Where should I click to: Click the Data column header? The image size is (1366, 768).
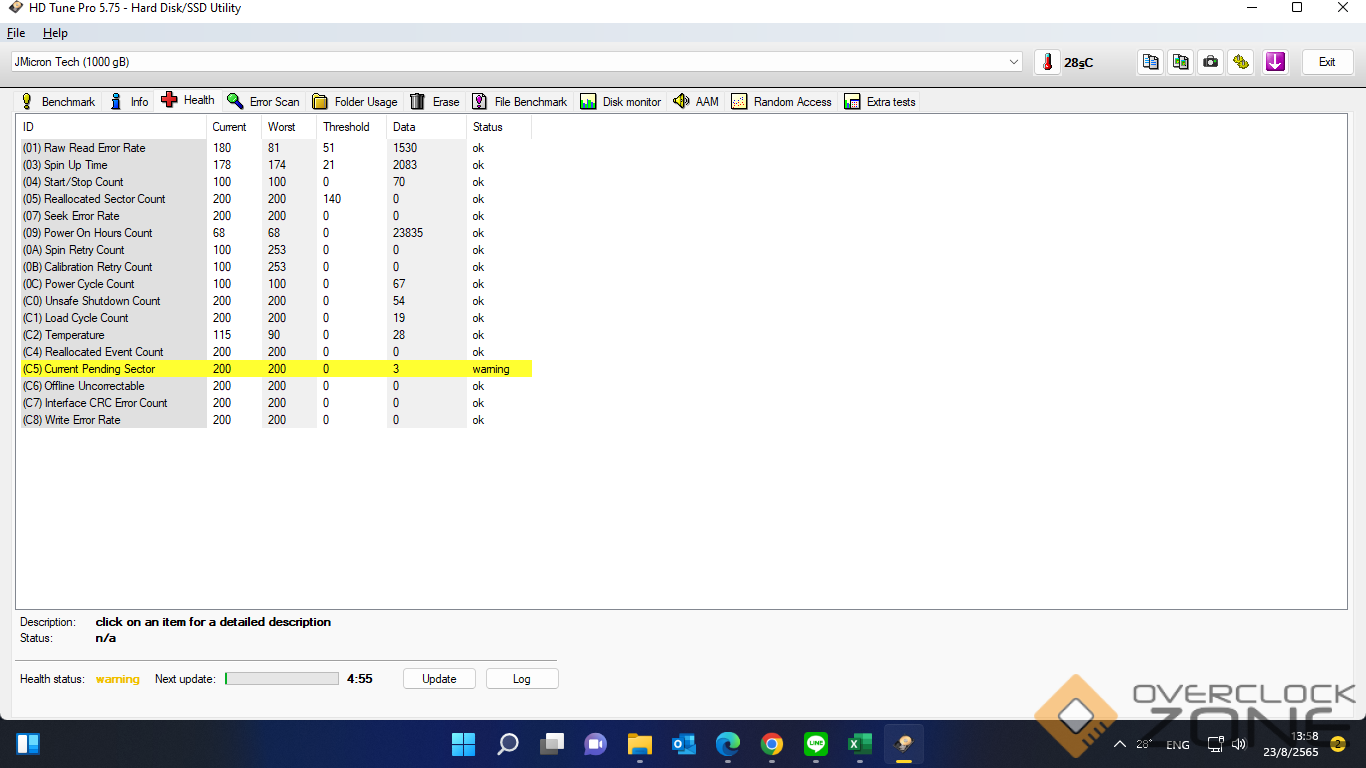click(x=426, y=127)
